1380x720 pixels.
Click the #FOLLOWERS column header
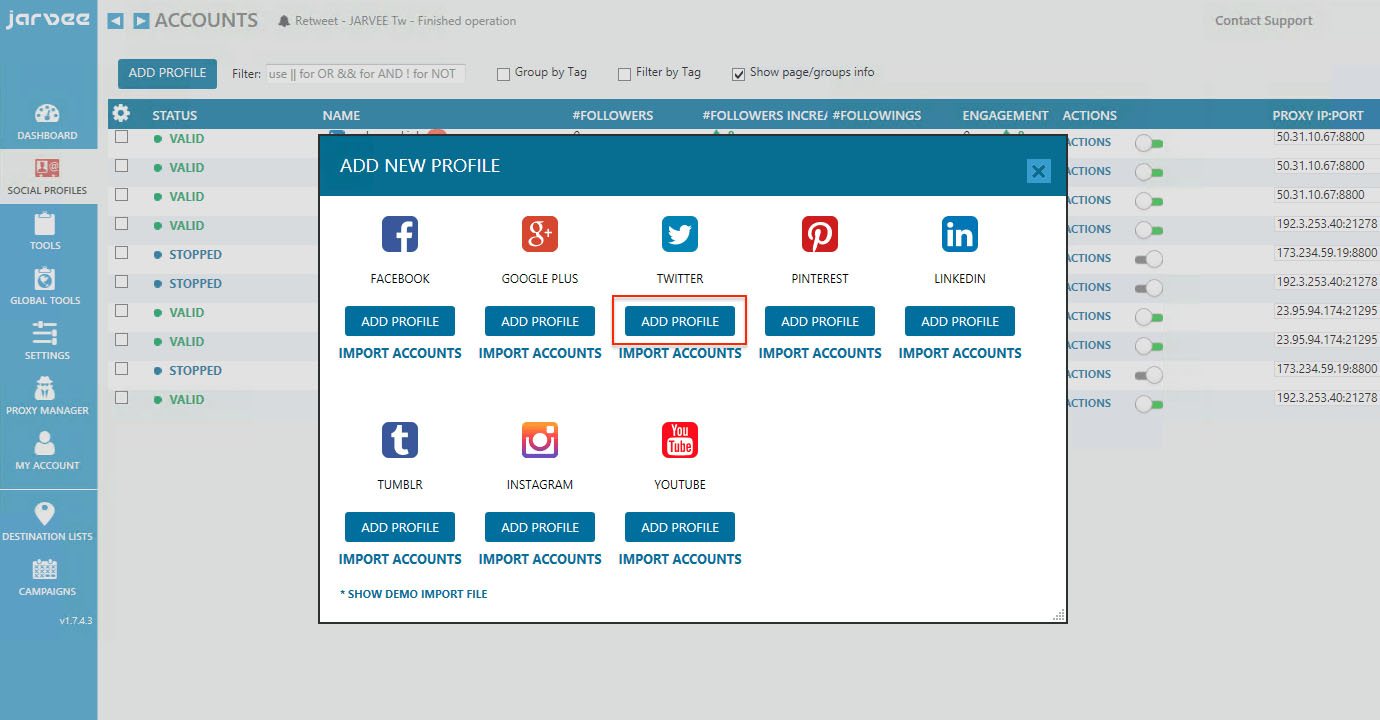pyautogui.click(x=612, y=115)
